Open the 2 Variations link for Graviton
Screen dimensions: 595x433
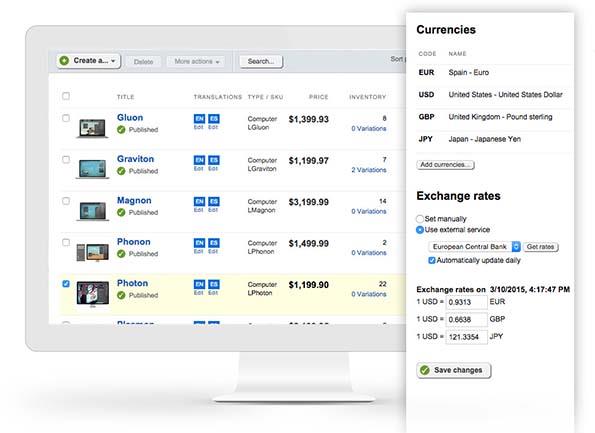368,170
